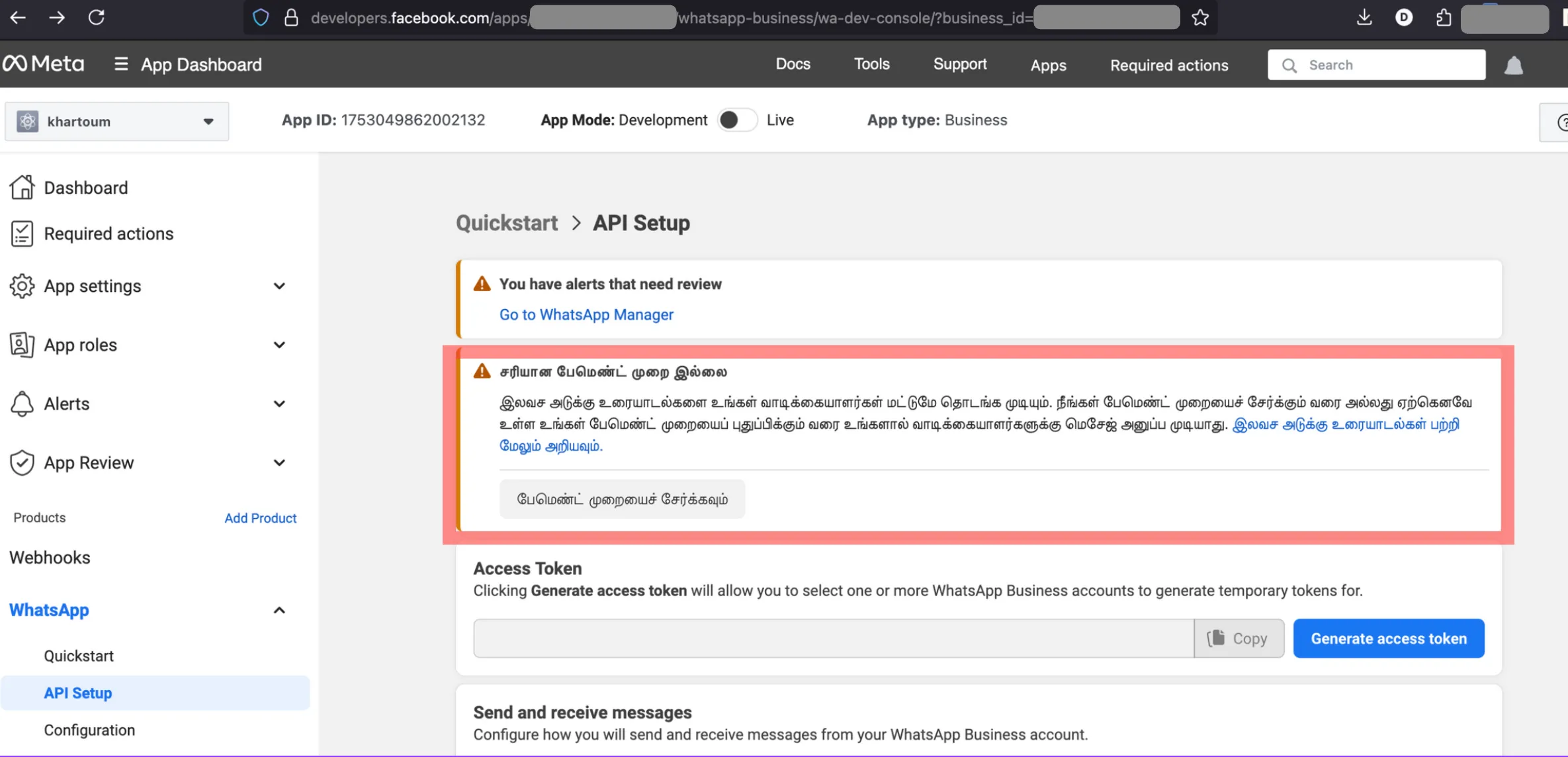The height and width of the screenshot is (757, 1568).
Task: Click the browser forward arrow
Action: (57, 18)
